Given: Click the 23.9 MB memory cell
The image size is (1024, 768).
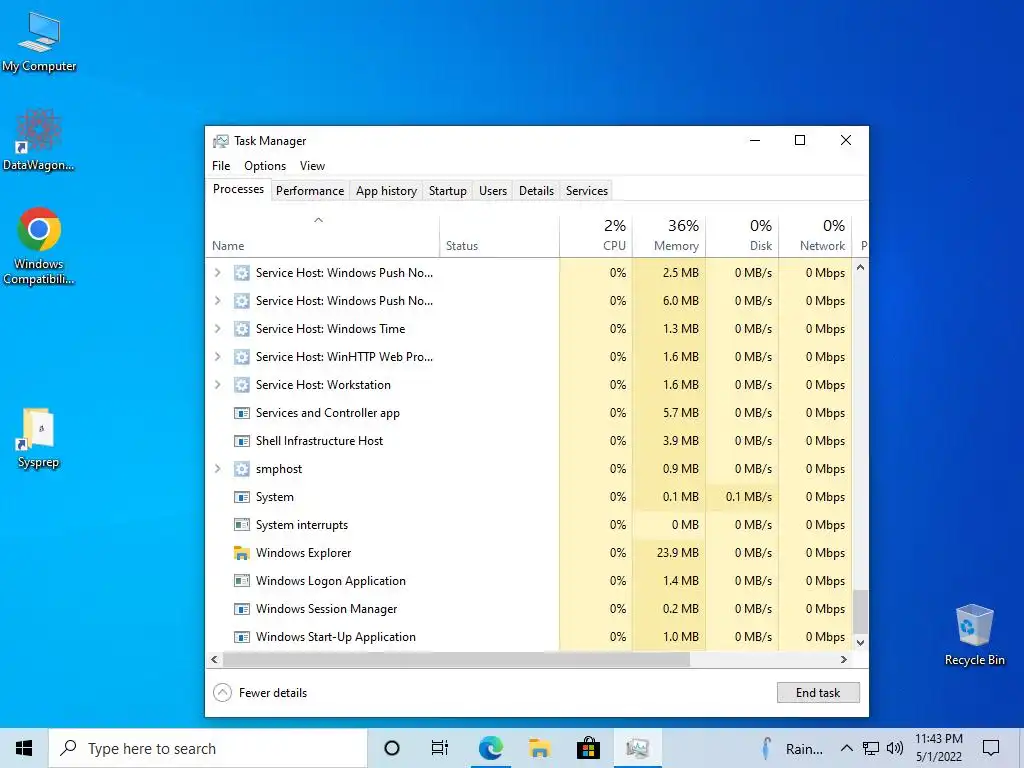Looking at the screenshot, I should (669, 553).
